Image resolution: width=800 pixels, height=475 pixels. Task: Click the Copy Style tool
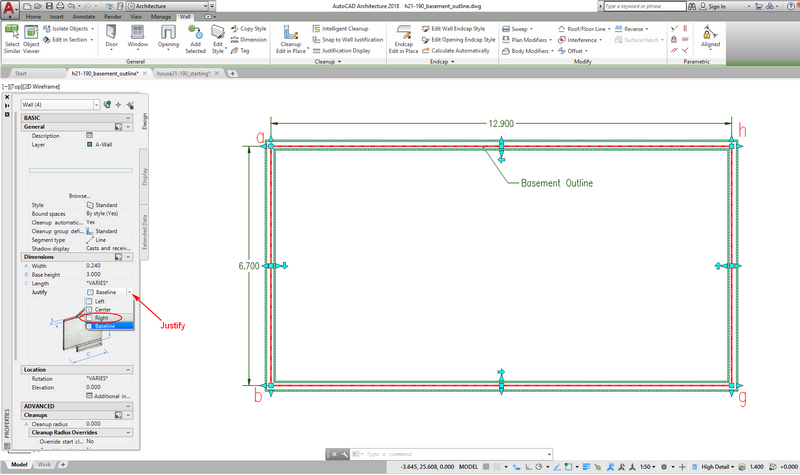pyautogui.click(x=248, y=29)
